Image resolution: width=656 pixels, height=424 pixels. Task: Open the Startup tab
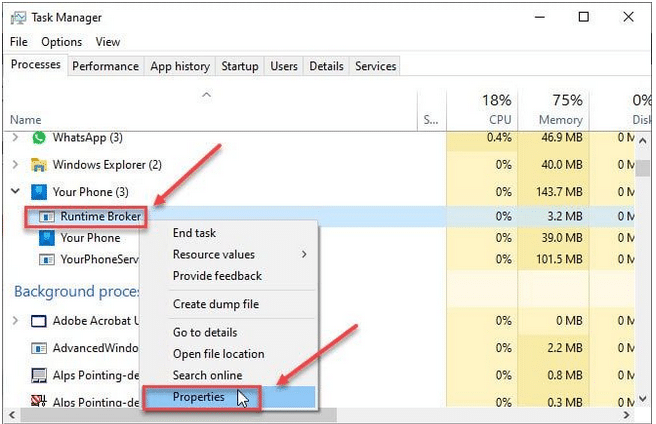pyautogui.click(x=240, y=66)
